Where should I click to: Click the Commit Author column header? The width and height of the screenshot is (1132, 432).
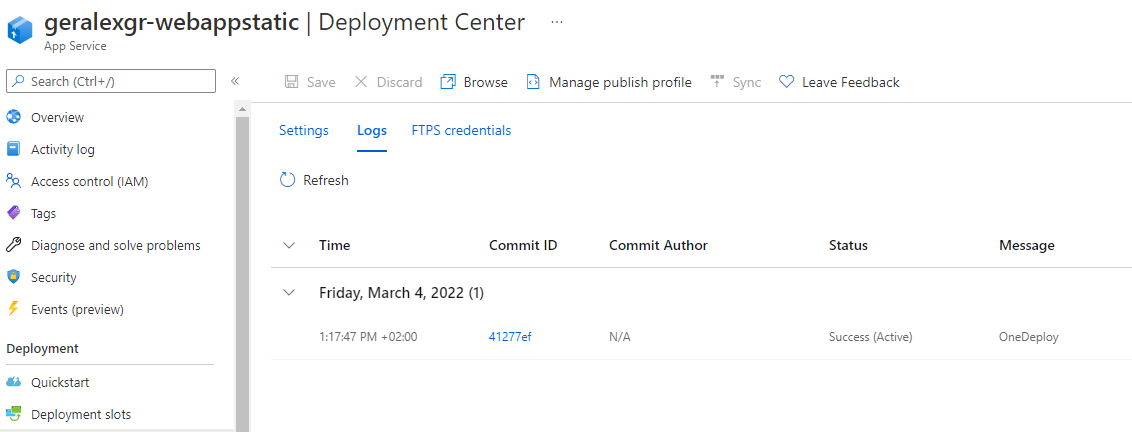tap(658, 246)
